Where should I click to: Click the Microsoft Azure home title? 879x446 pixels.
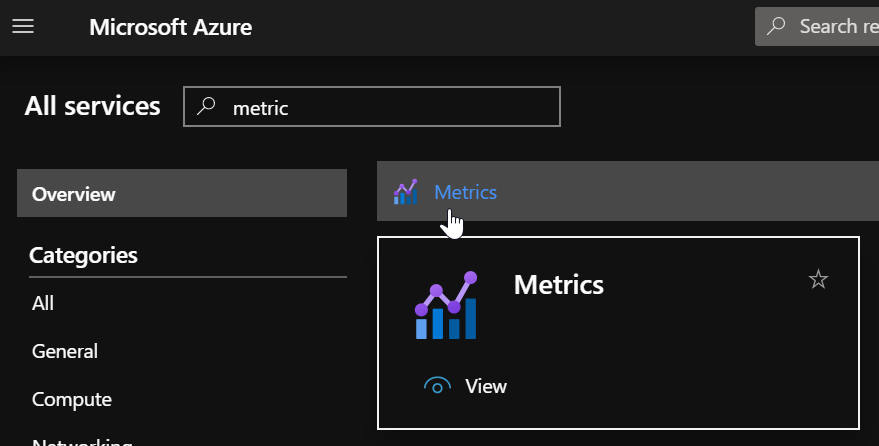coord(170,27)
